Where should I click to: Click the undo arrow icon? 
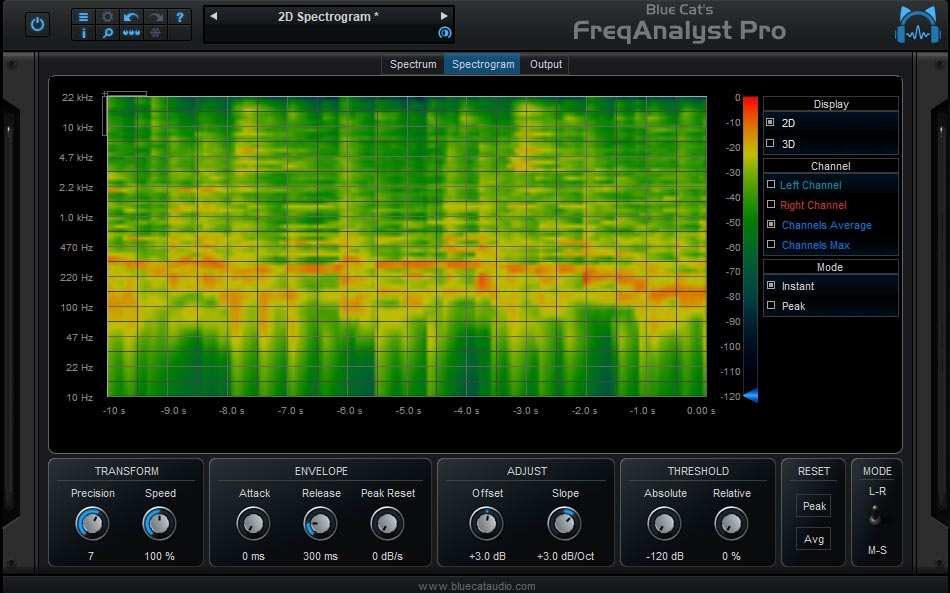click(130, 16)
